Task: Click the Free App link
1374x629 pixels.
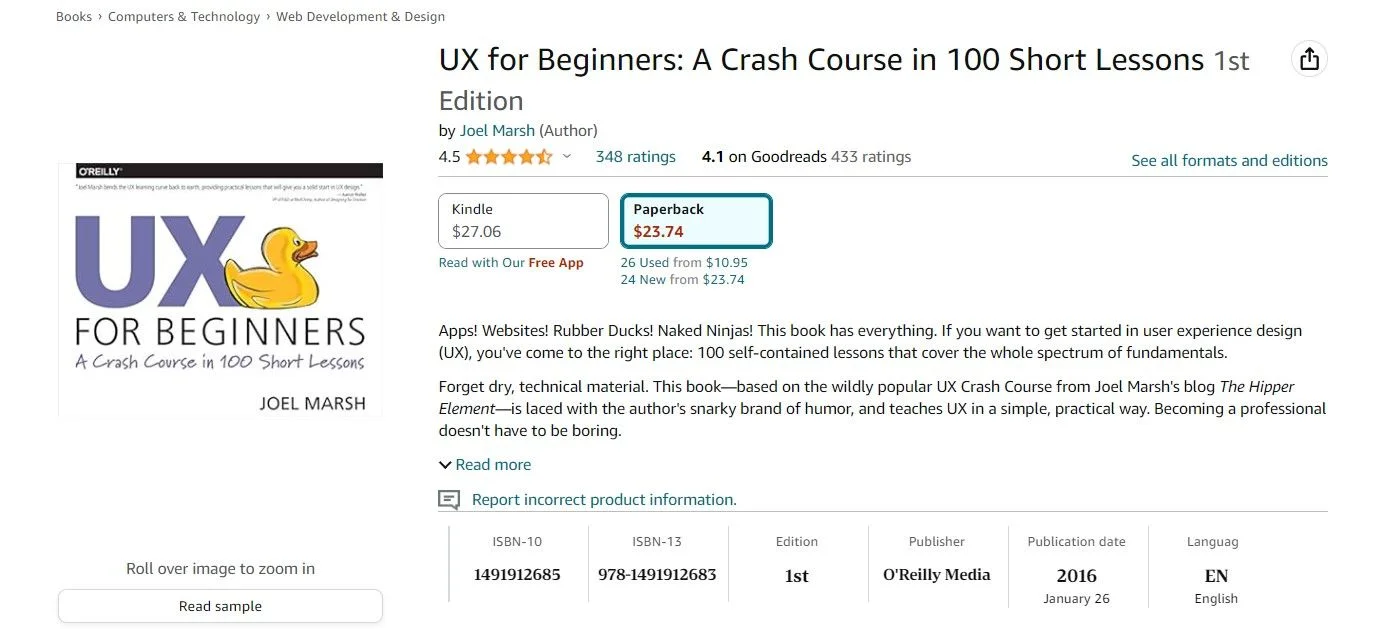Action: click(556, 263)
